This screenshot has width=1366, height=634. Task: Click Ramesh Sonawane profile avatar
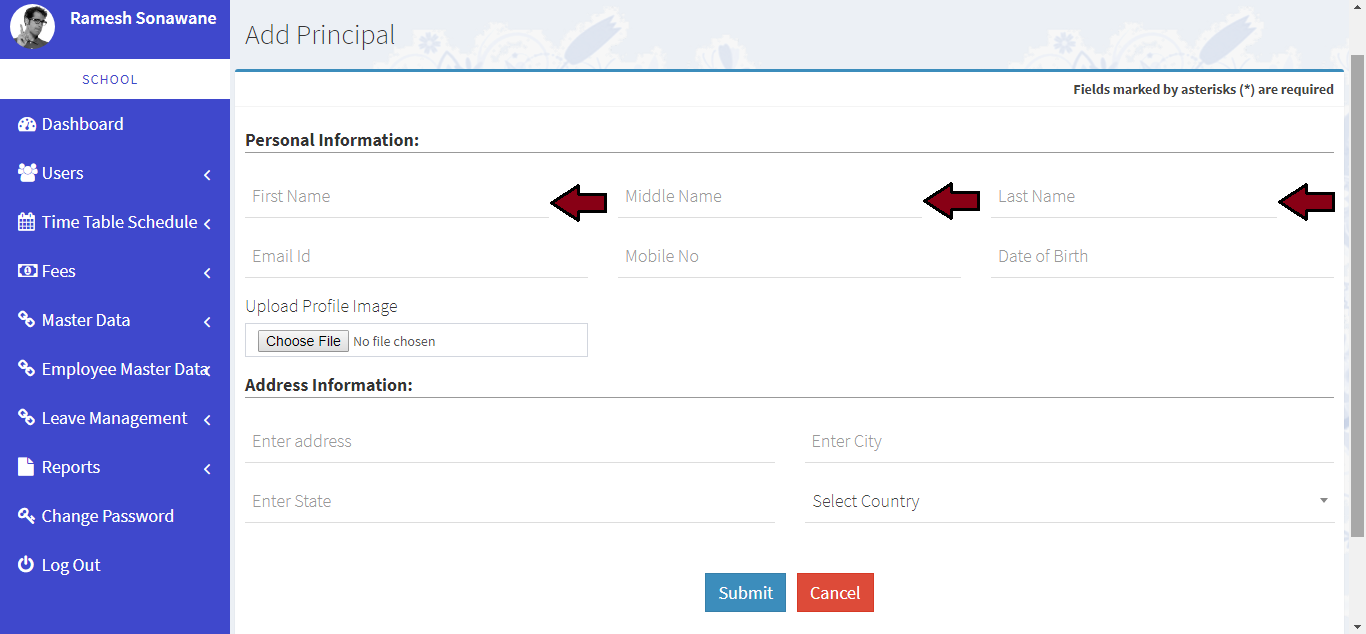(x=32, y=27)
